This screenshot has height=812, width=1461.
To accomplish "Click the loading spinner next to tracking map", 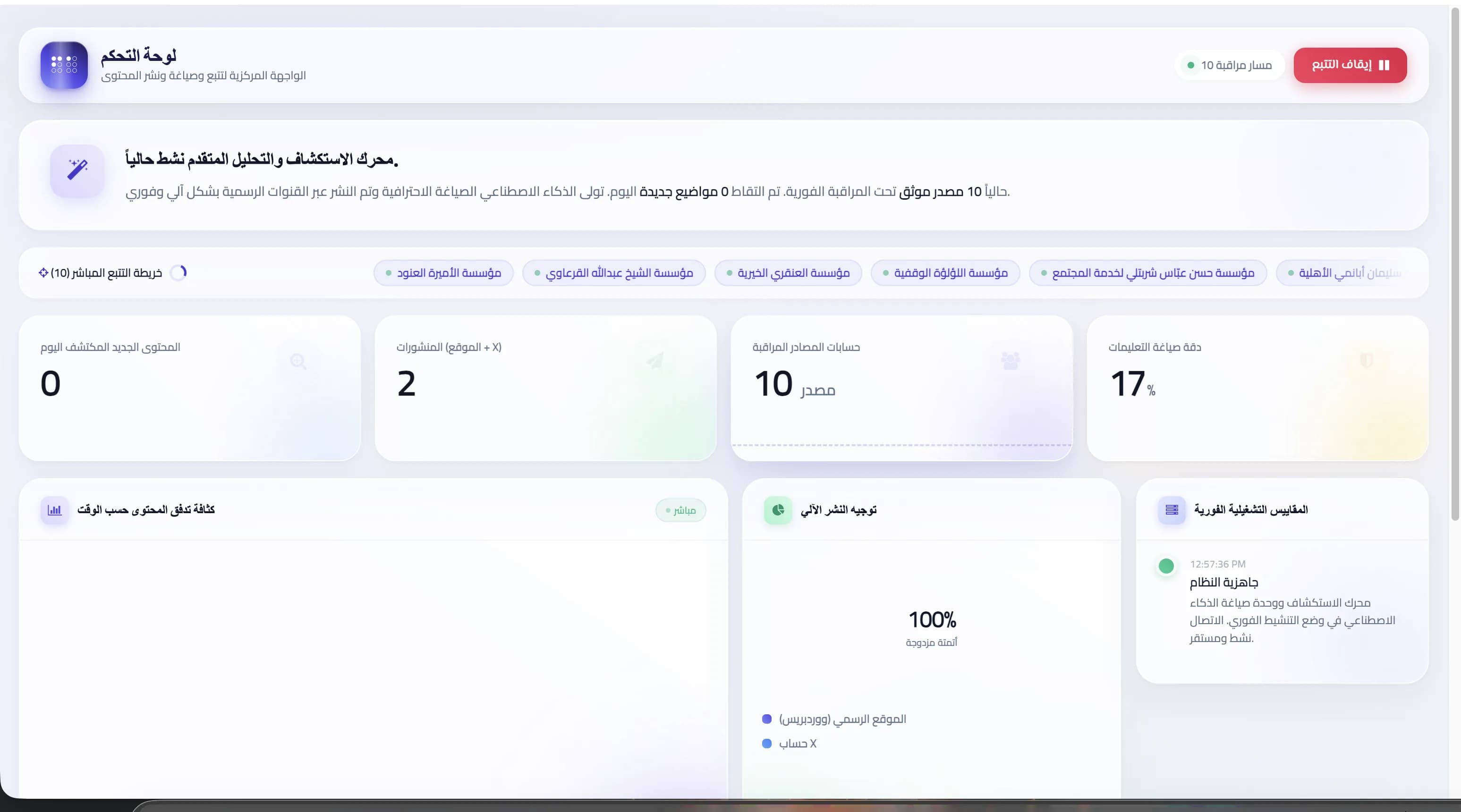I will pos(178,273).
